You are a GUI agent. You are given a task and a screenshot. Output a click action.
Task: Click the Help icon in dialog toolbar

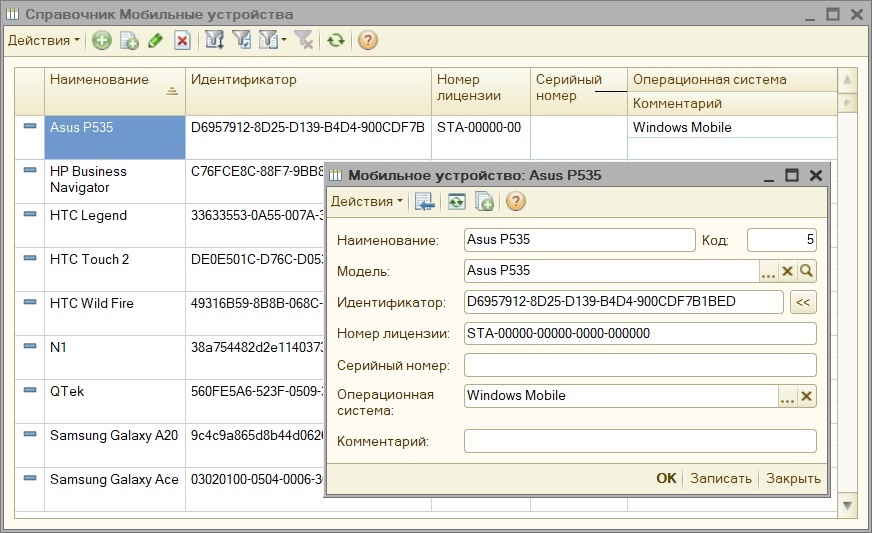click(516, 201)
